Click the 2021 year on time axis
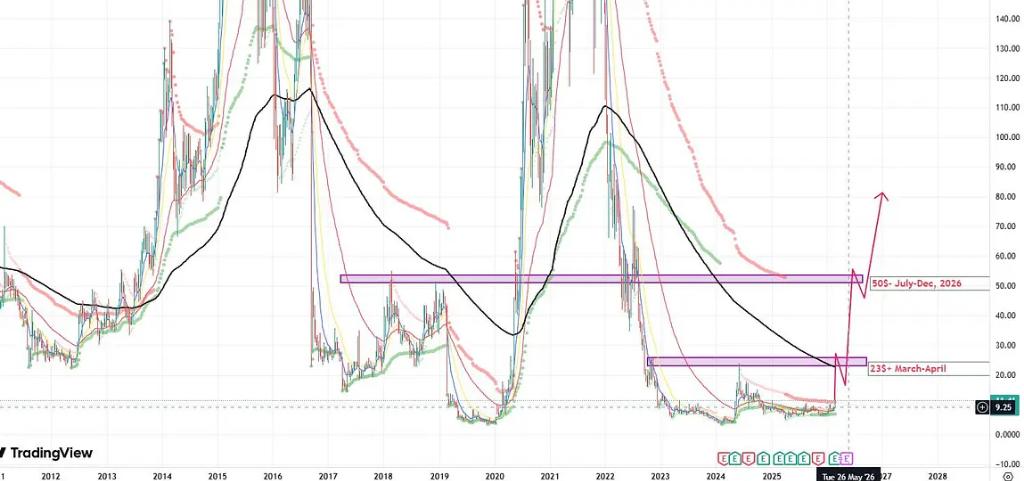This screenshot has height=481, width=1024. pyautogui.click(x=550, y=476)
